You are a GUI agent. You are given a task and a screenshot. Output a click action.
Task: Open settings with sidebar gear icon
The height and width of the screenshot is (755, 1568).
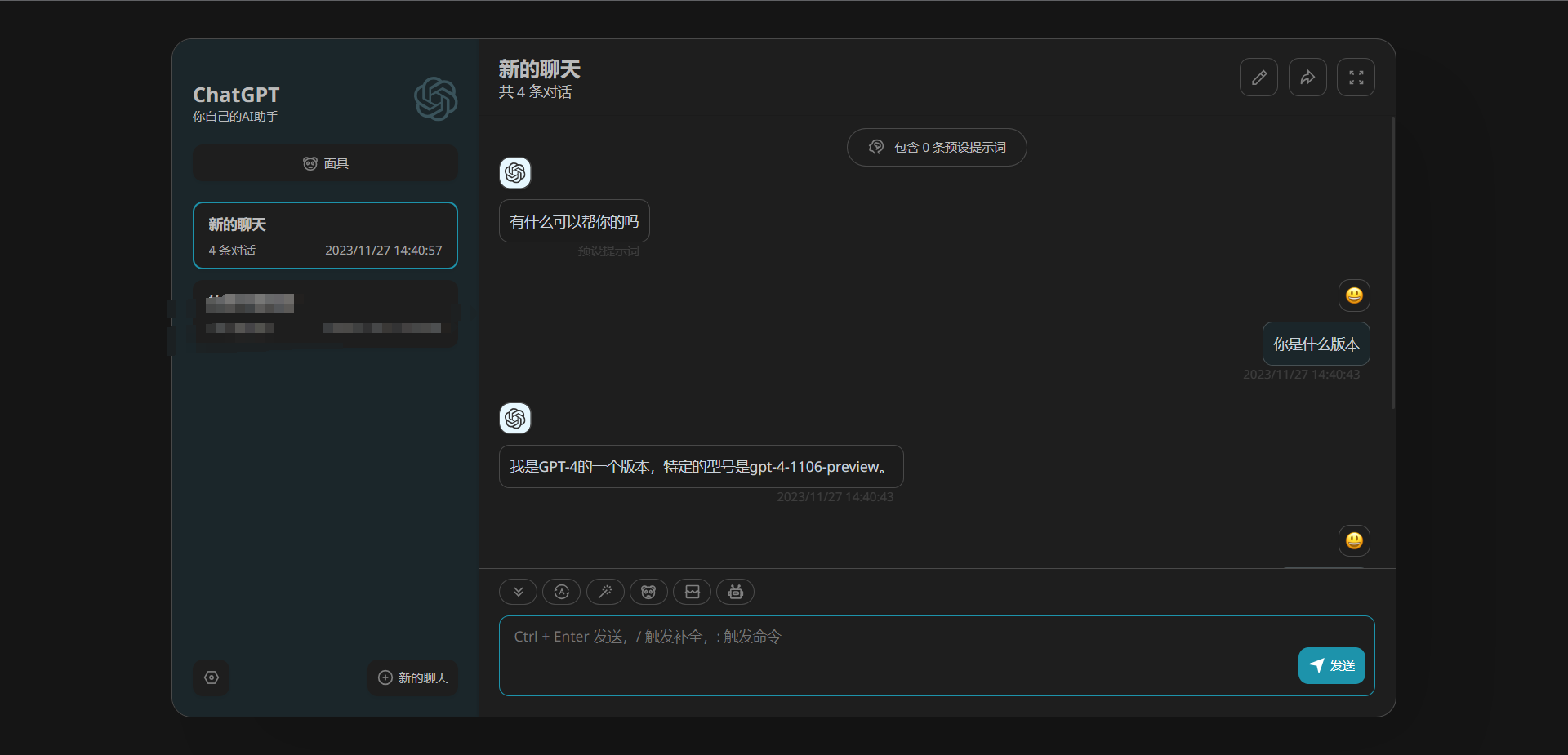[212, 677]
